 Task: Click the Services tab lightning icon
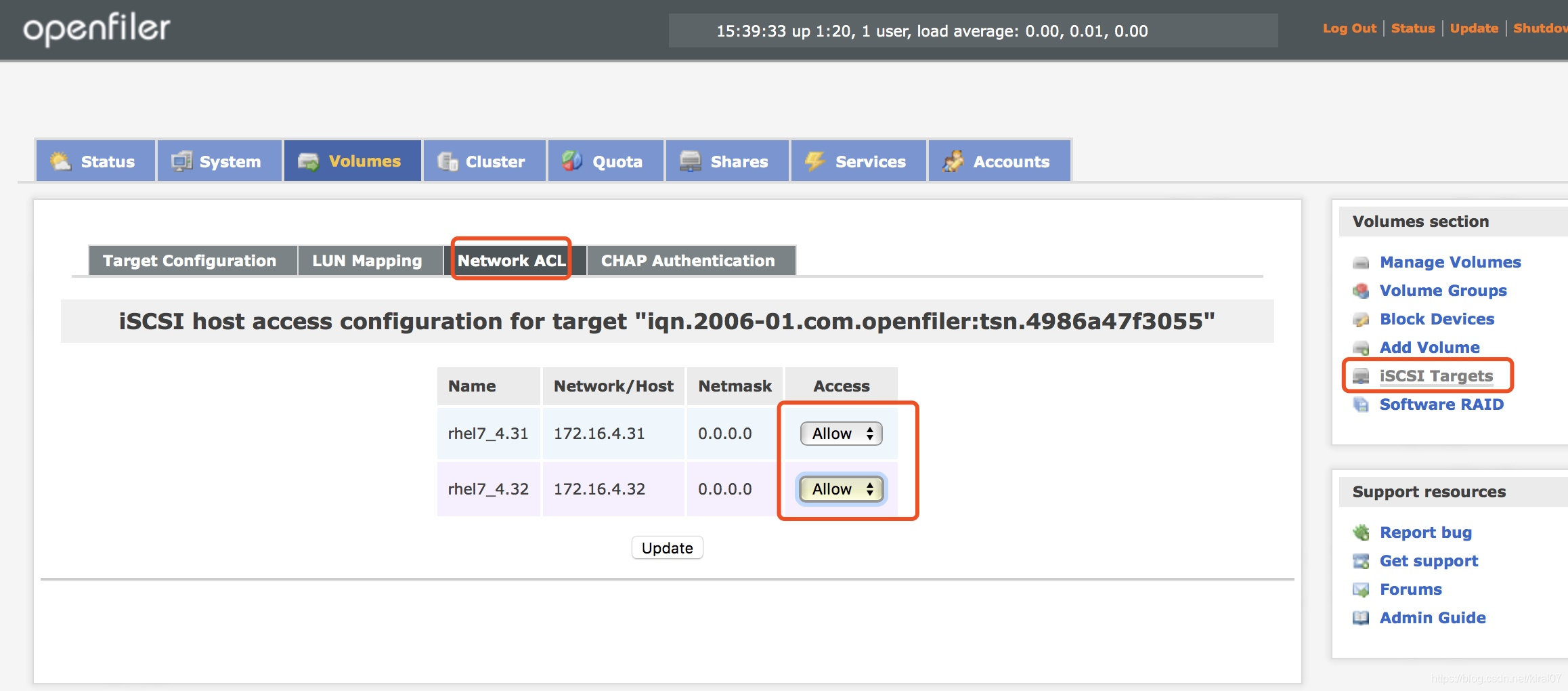(814, 161)
